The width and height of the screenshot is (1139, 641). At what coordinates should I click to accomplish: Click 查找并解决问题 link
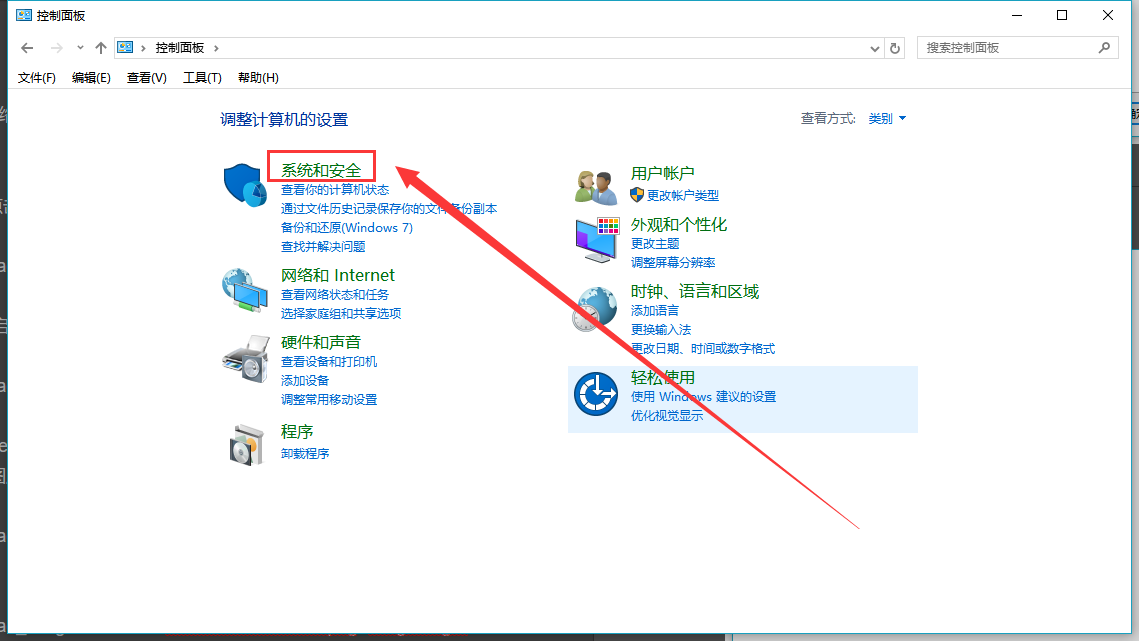[323, 246]
